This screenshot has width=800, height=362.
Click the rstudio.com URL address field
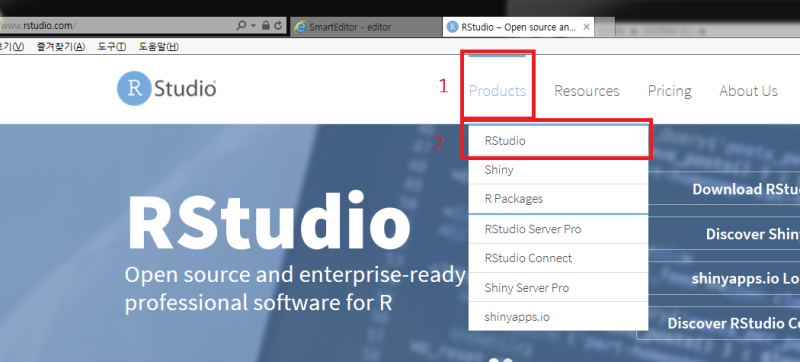coord(117,25)
